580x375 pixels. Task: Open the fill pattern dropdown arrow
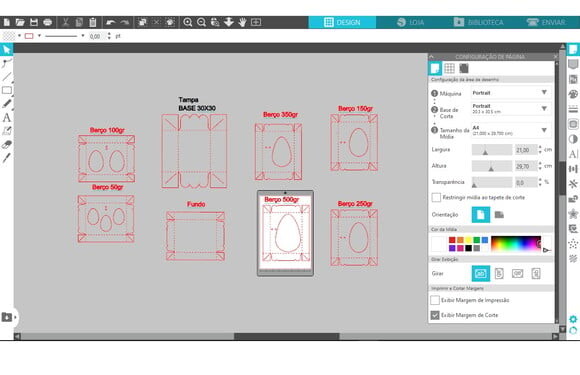pos(19,36)
